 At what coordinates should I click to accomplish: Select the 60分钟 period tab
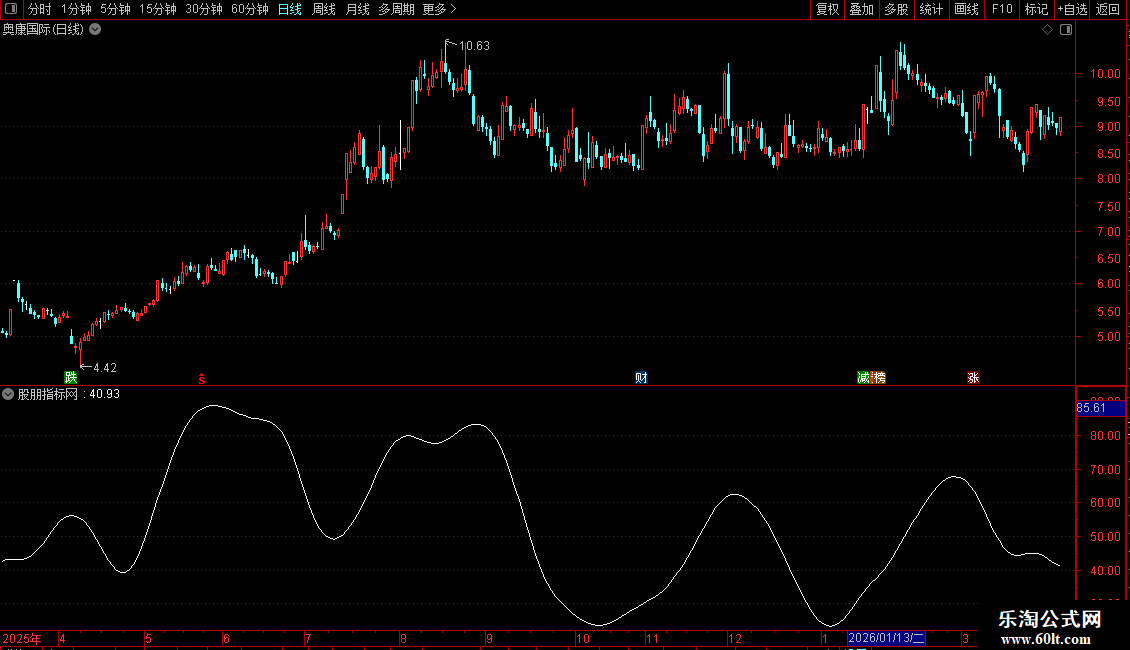249,9
